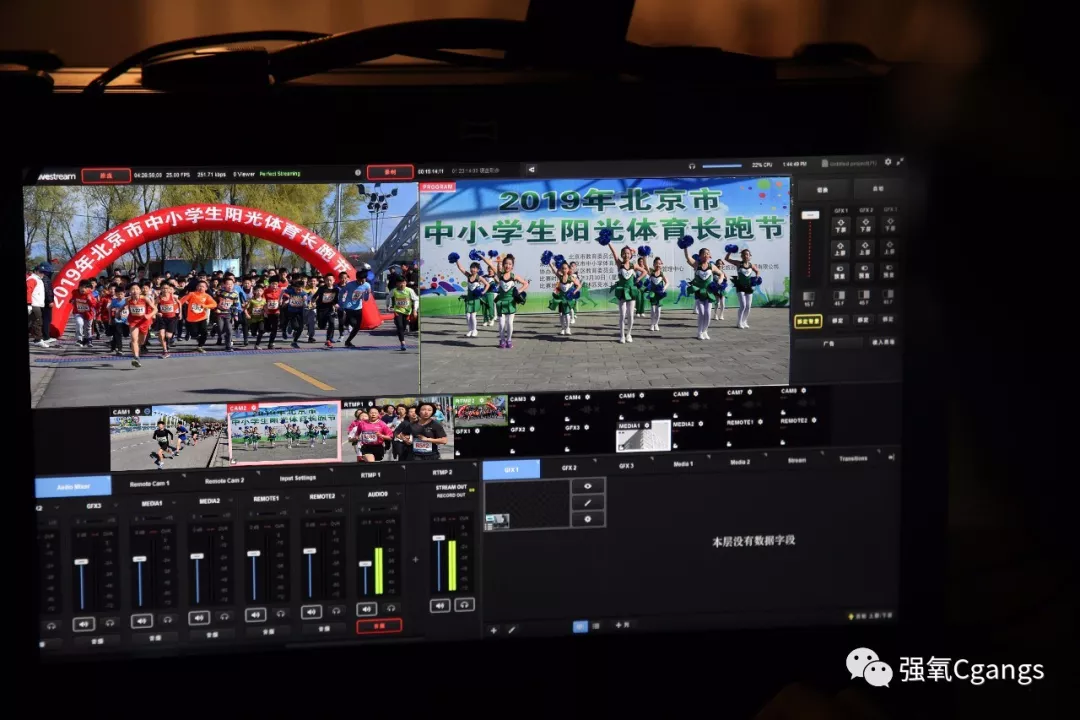Mute the AUDIO9 audio channel
The width and height of the screenshot is (1080, 720).
tap(366, 608)
